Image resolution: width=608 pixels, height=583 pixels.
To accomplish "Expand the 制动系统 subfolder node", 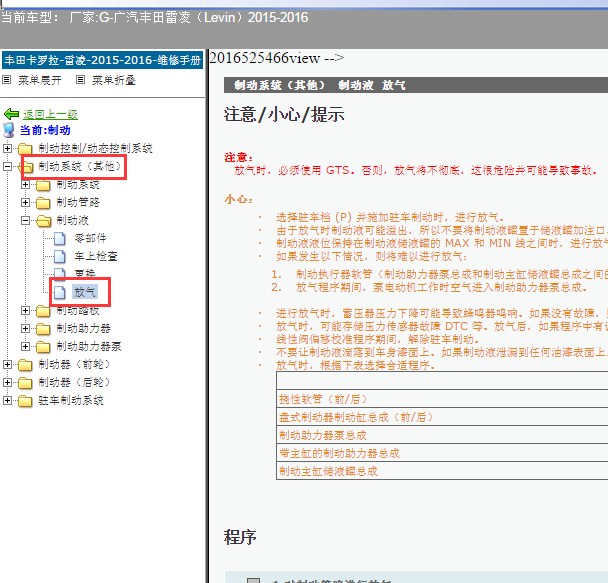I will pyautogui.click(x=25, y=185).
